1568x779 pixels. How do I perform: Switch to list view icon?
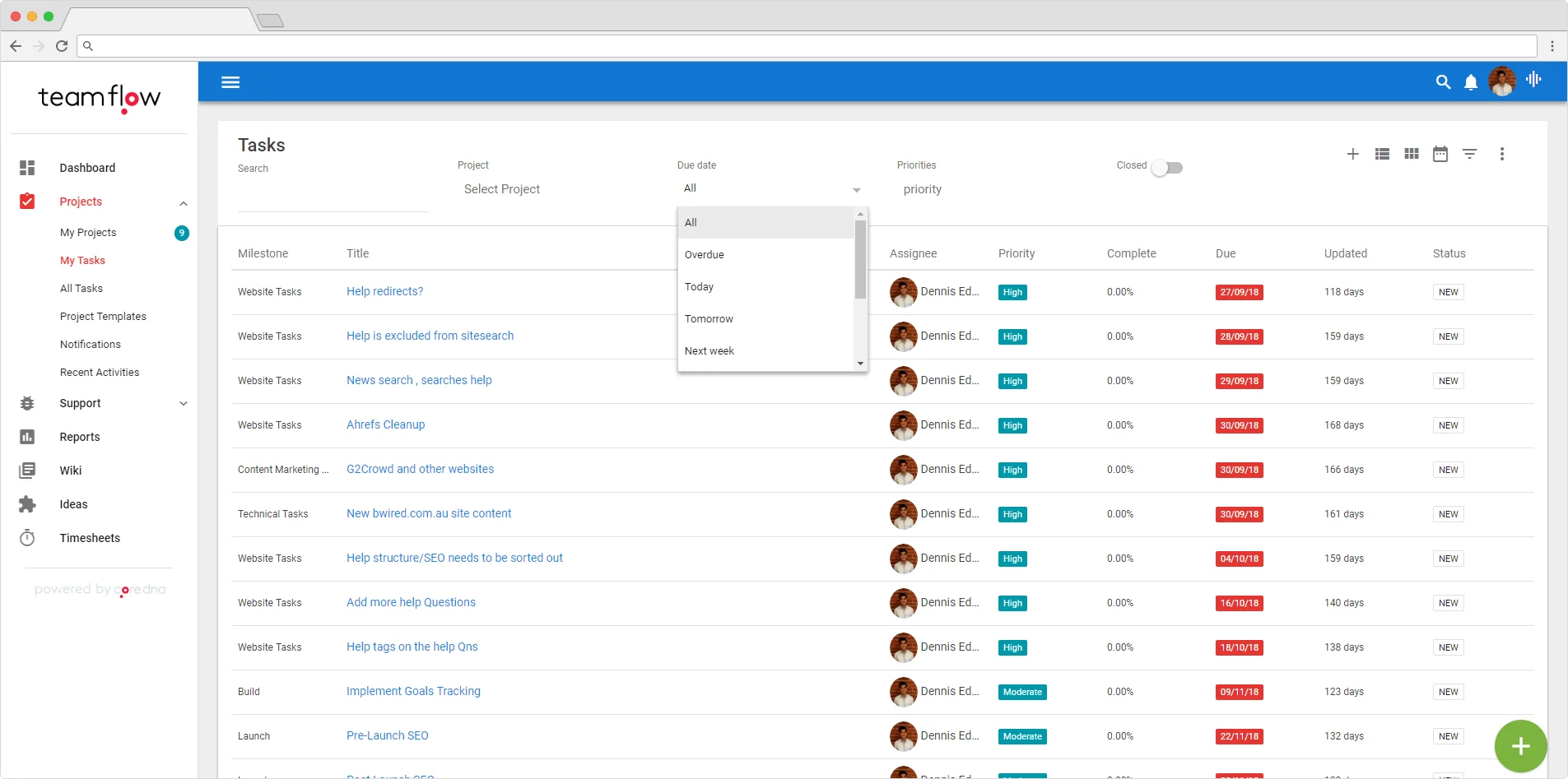click(1382, 154)
